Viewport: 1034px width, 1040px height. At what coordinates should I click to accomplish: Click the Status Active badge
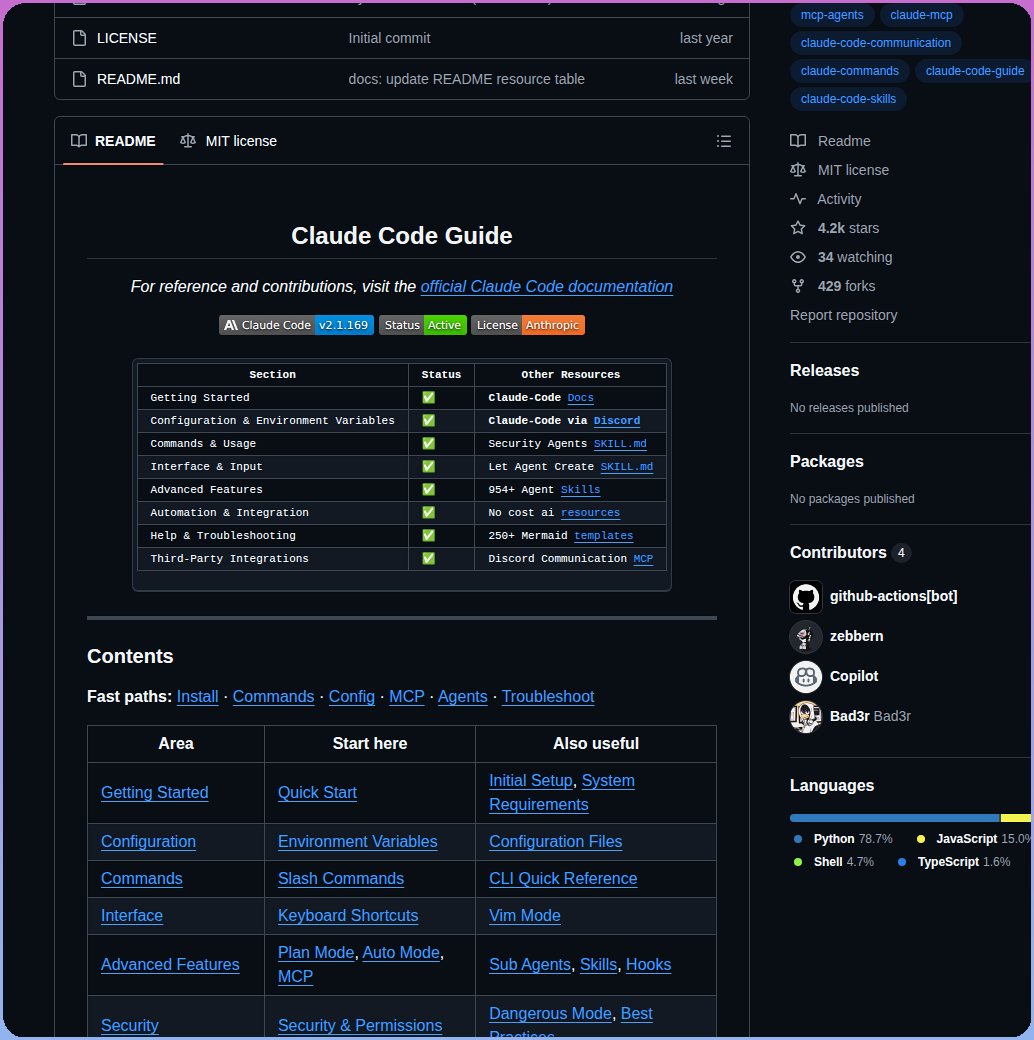click(422, 325)
